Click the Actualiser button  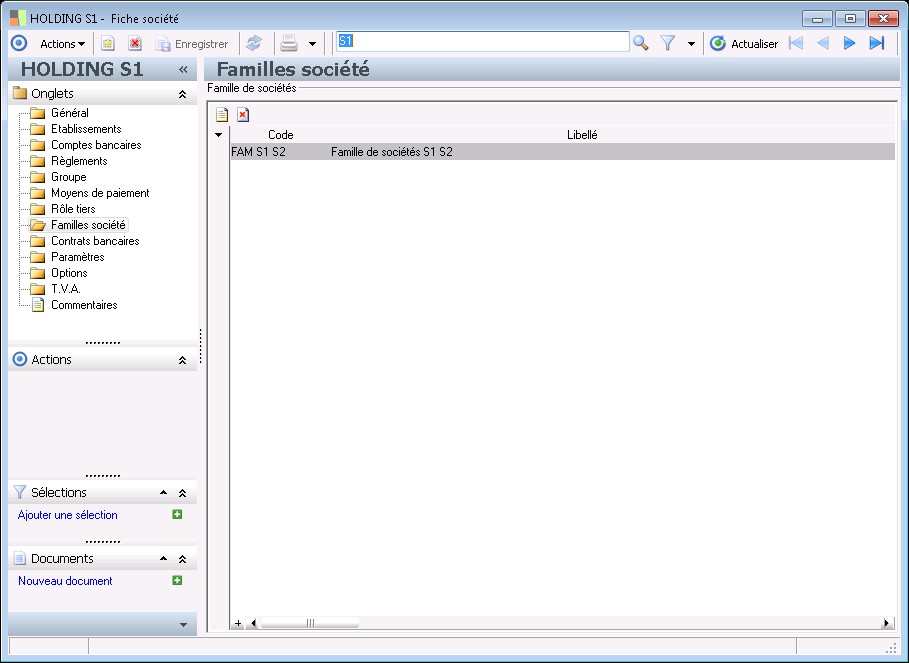[x=744, y=43]
